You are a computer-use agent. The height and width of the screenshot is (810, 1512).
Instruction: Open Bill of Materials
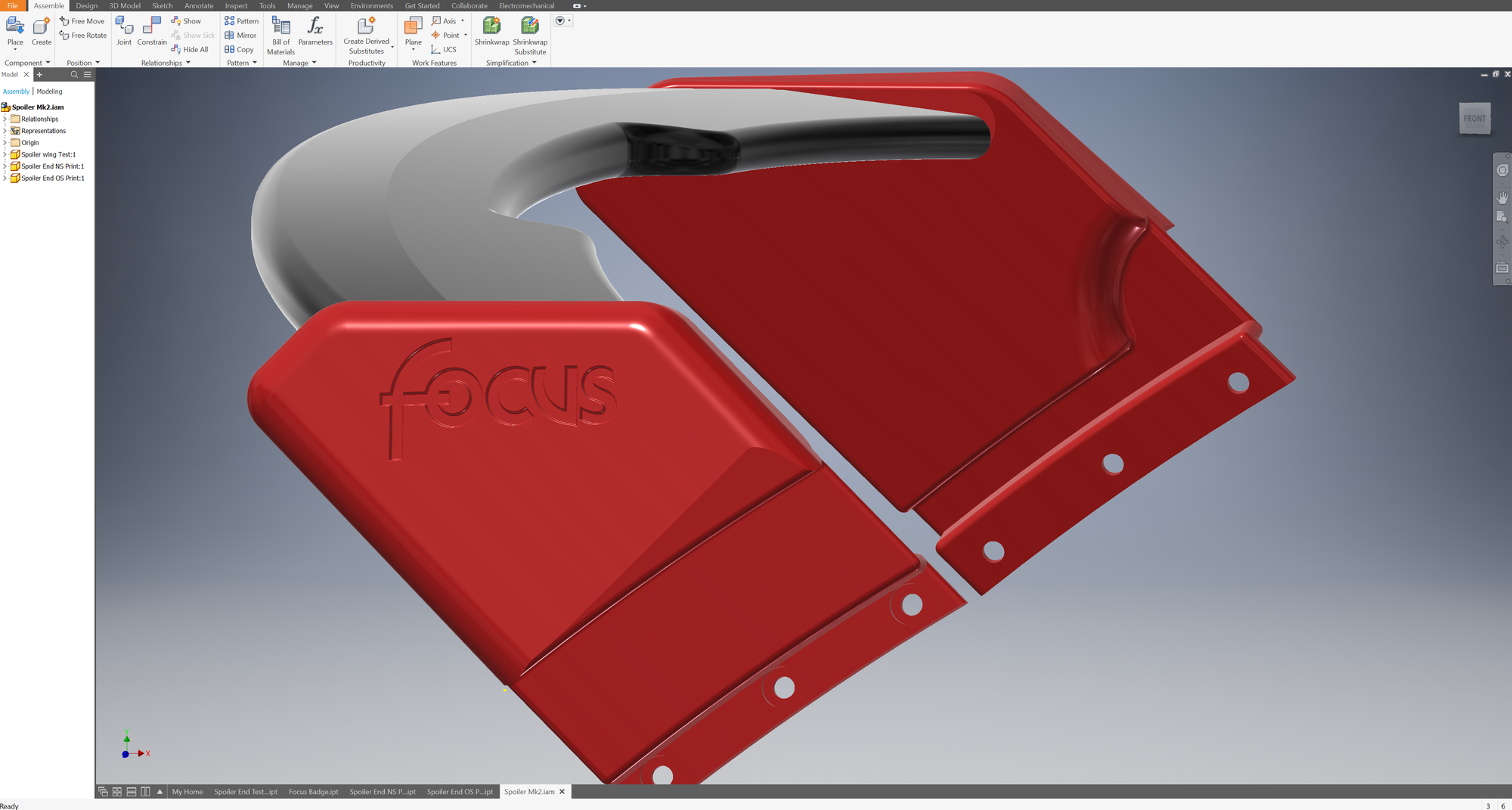point(280,26)
